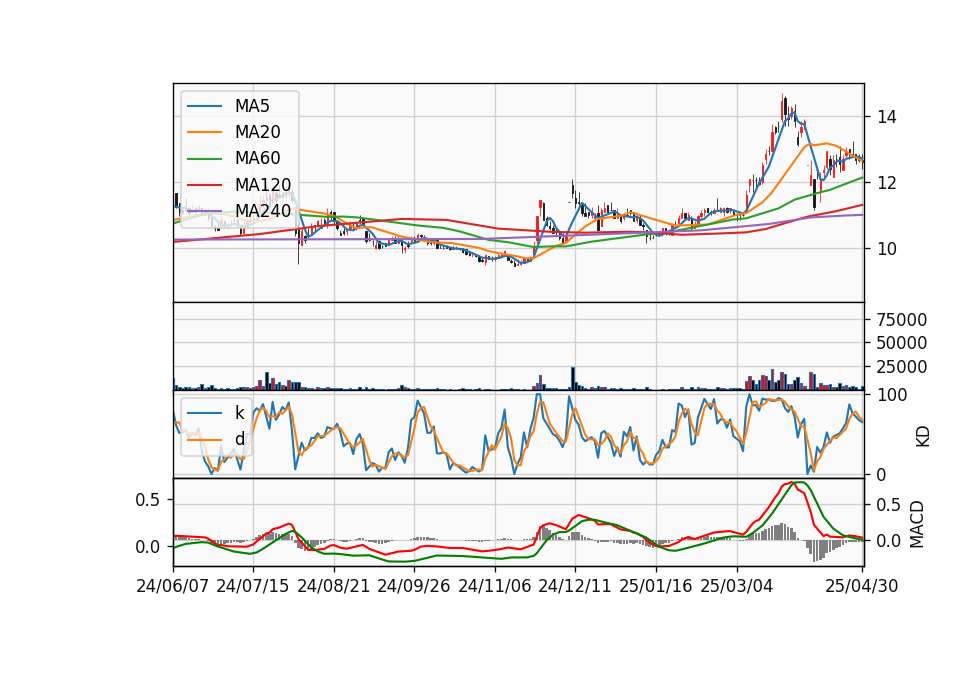Click the MA240 legend label

click(x=263, y=211)
